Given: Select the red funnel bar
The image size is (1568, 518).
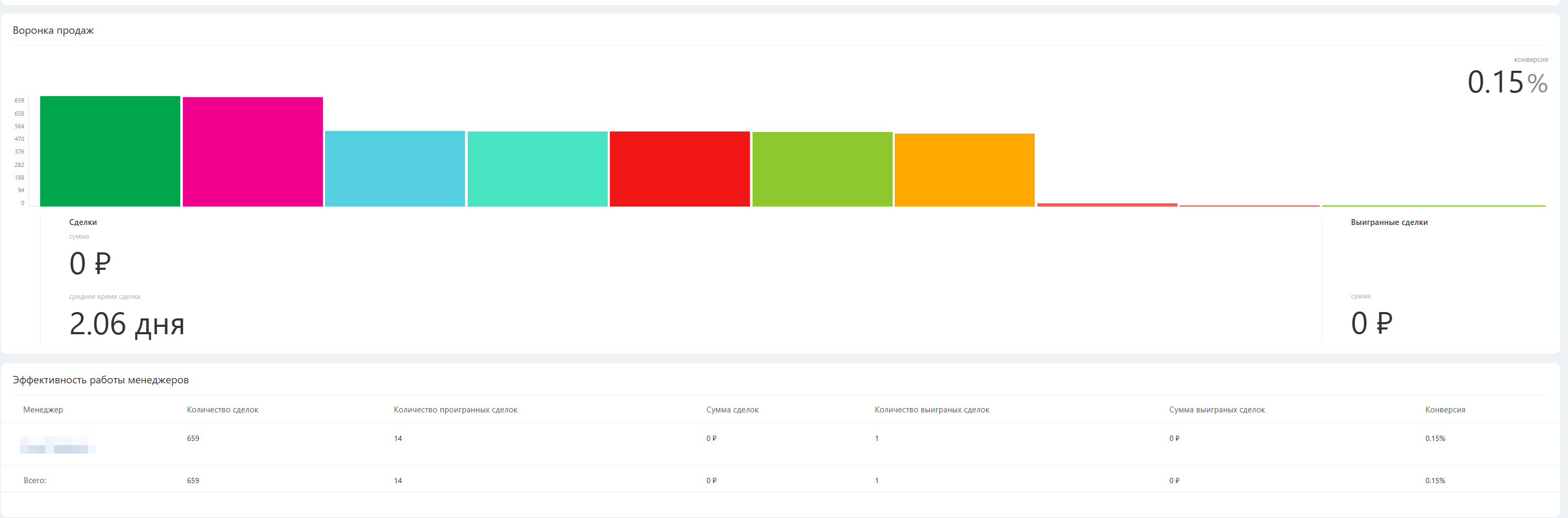Looking at the screenshot, I should pyautogui.click(x=680, y=168).
